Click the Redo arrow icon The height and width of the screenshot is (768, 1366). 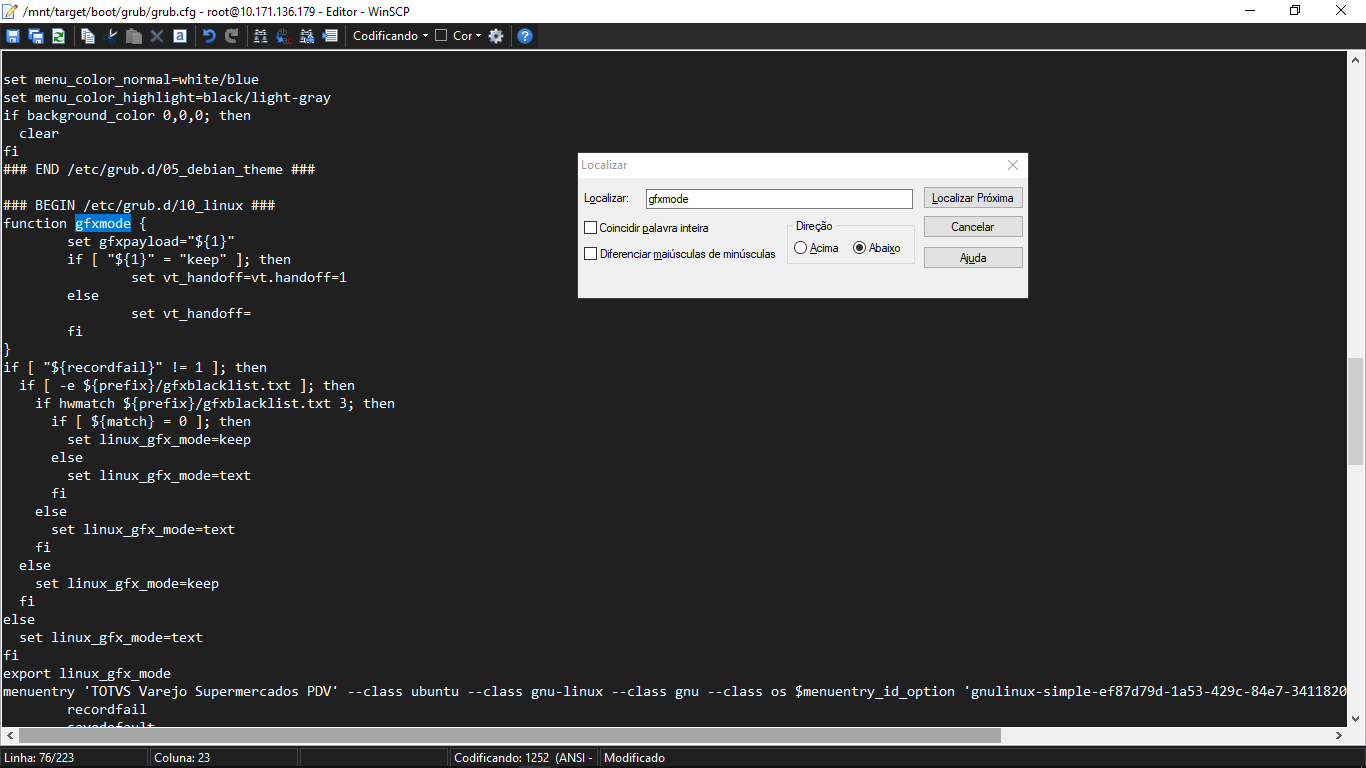pos(232,36)
